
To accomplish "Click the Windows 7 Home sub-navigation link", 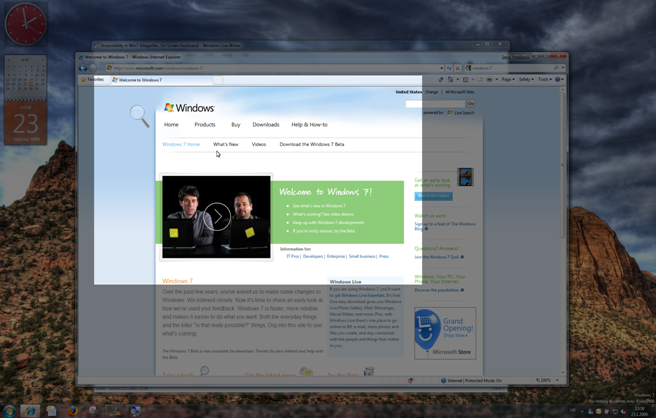I will (181, 144).
